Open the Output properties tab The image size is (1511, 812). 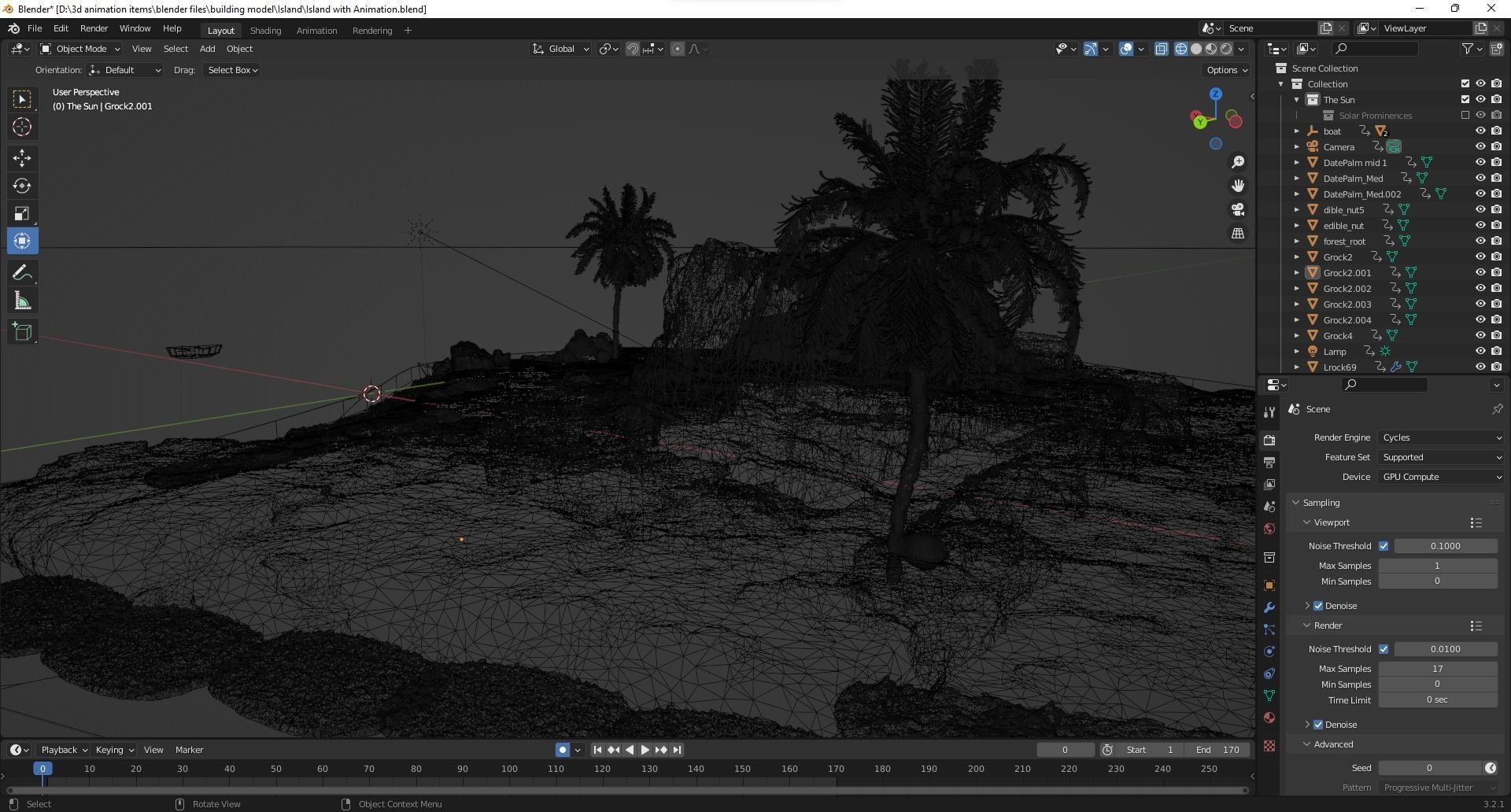pyautogui.click(x=1269, y=462)
